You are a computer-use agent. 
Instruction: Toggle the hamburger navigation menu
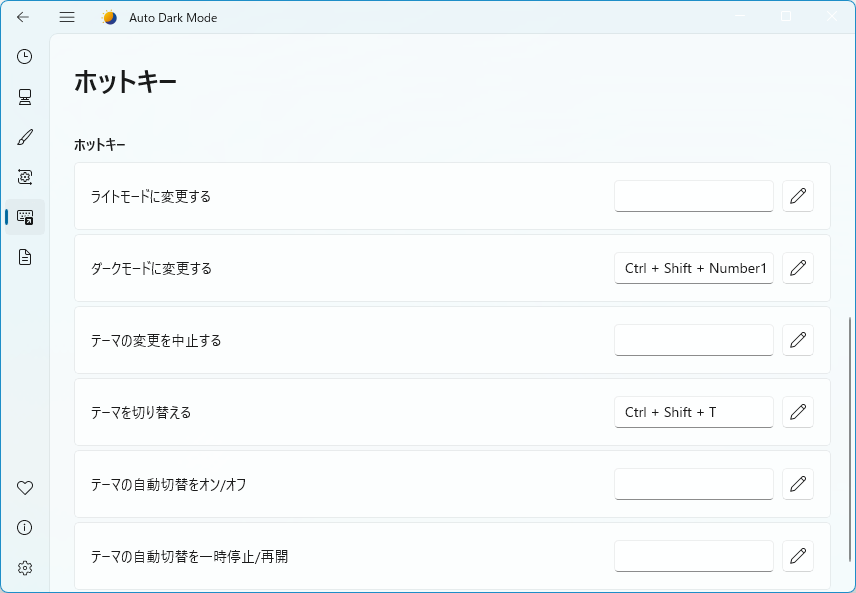pyautogui.click(x=67, y=17)
